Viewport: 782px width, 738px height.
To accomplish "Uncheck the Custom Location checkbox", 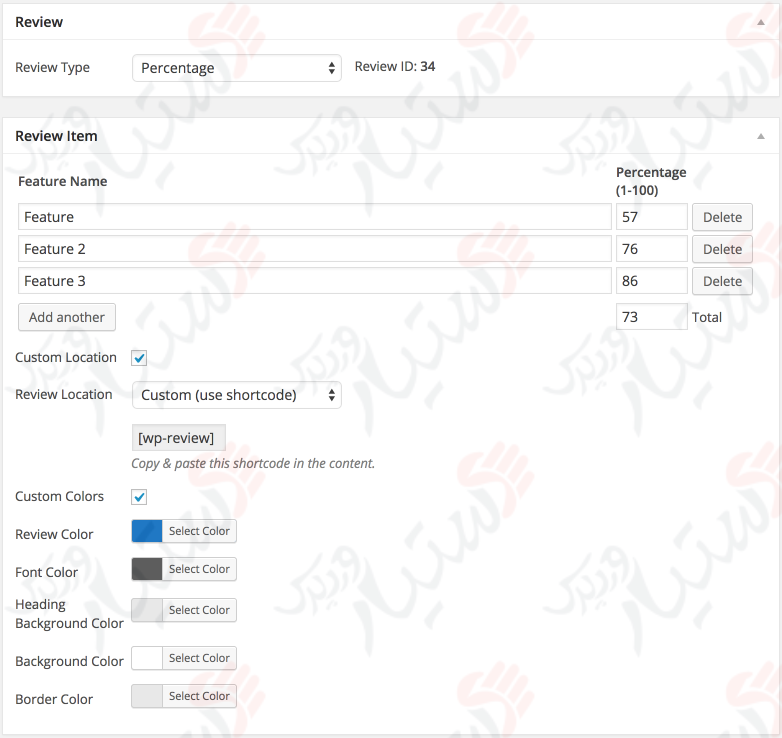I will [140, 358].
